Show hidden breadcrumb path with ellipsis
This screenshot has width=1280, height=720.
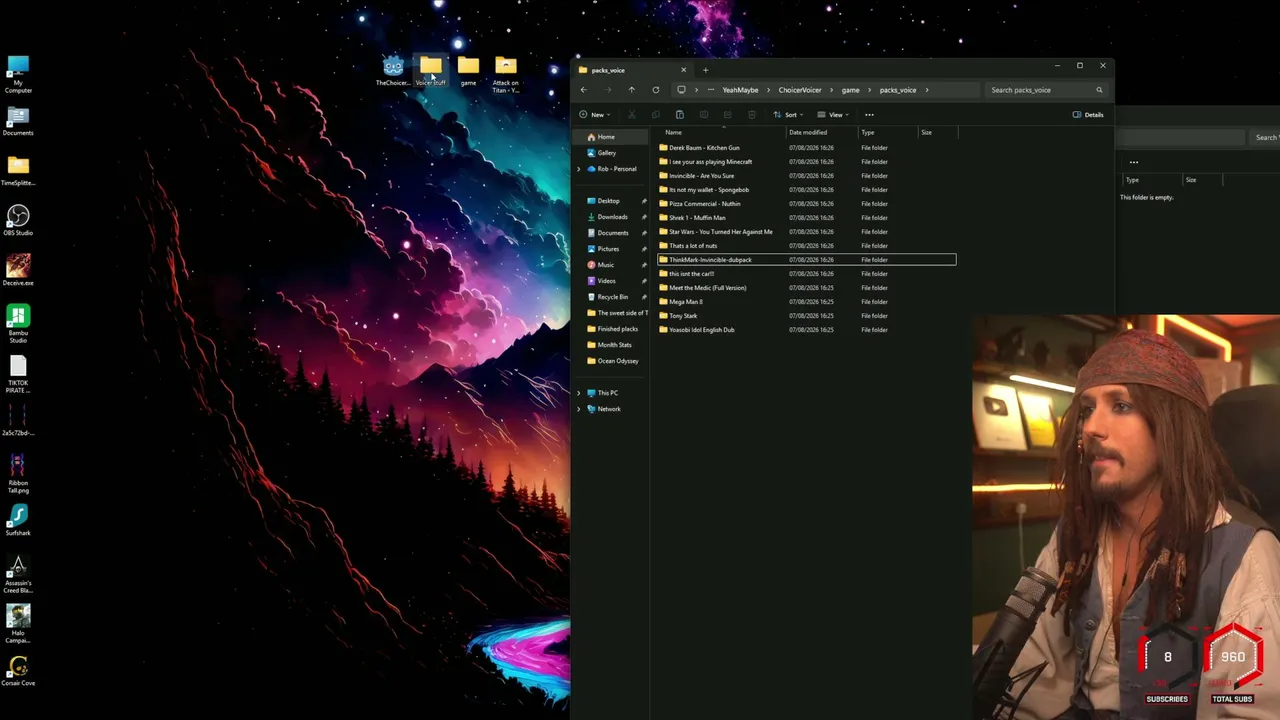(x=711, y=90)
